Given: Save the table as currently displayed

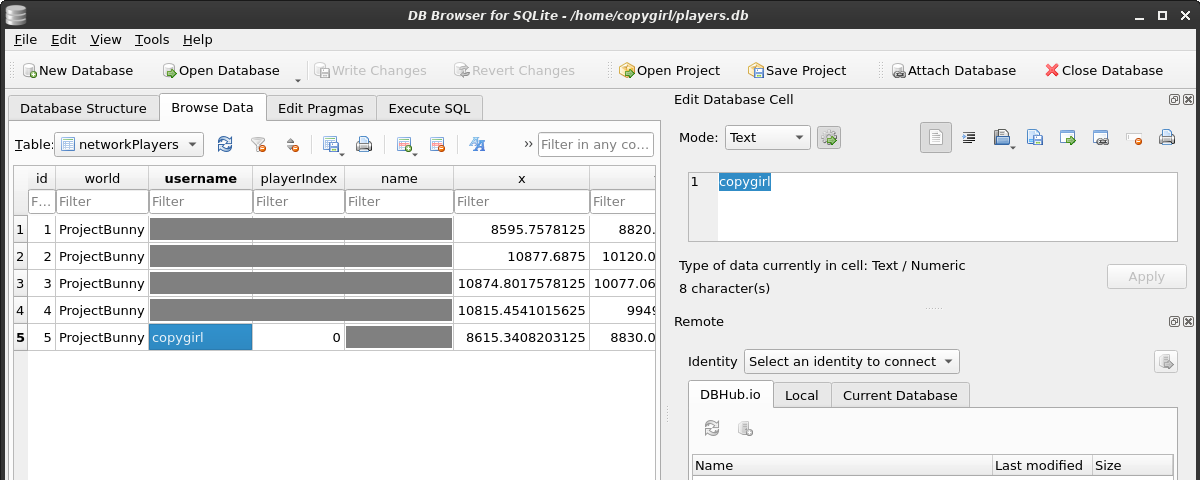Looking at the screenshot, I should point(332,144).
